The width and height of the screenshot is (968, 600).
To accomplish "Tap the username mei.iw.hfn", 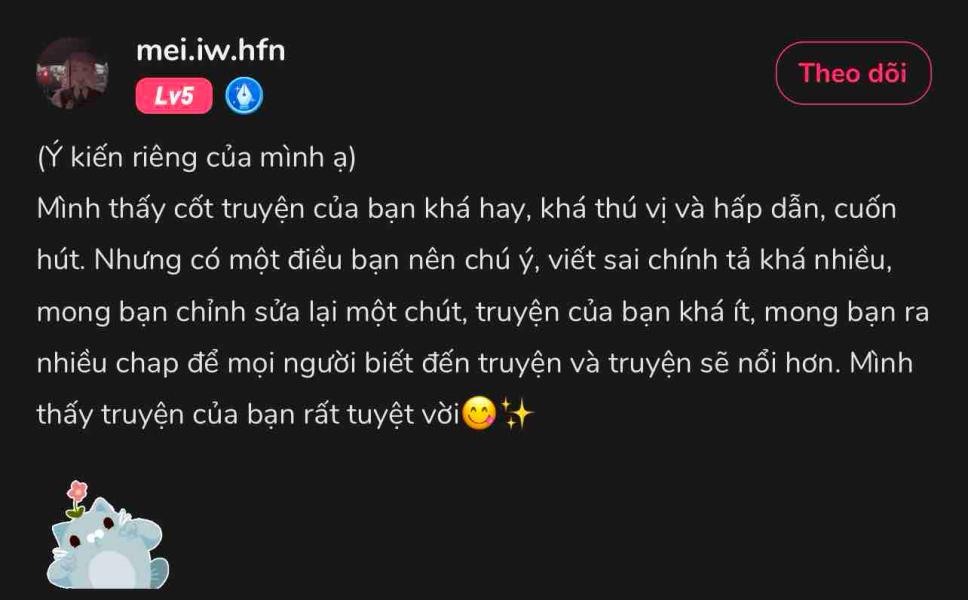I will pyautogui.click(x=211, y=51).
